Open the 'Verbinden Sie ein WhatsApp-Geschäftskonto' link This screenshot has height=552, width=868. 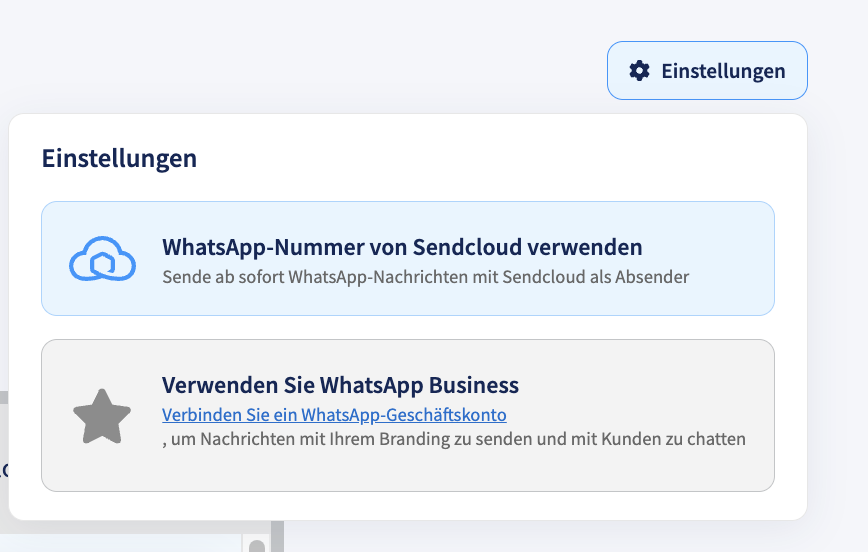coord(334,415)
